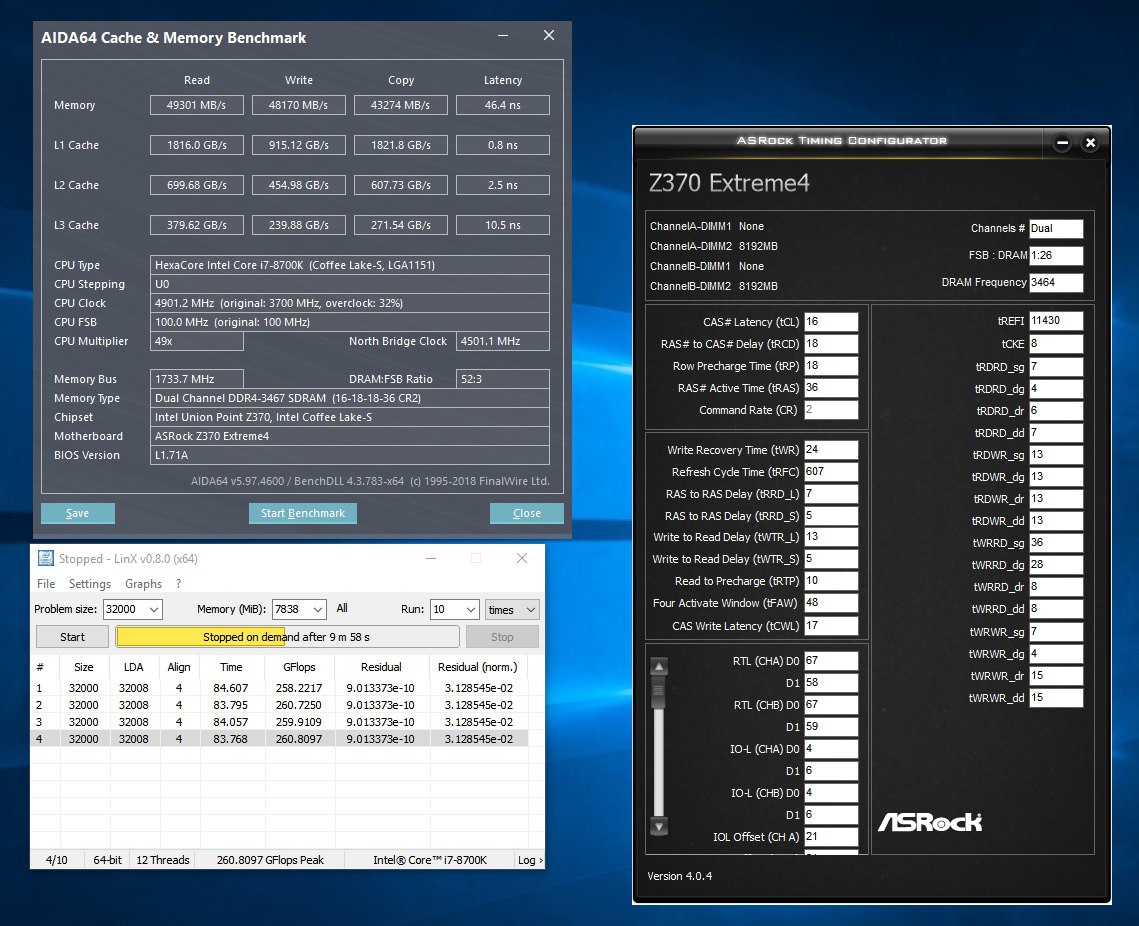1139x926 pixels.
Task: Close the ASRock Timing Configurator window
Action: pyautogui.click(x=1090, y=143)
